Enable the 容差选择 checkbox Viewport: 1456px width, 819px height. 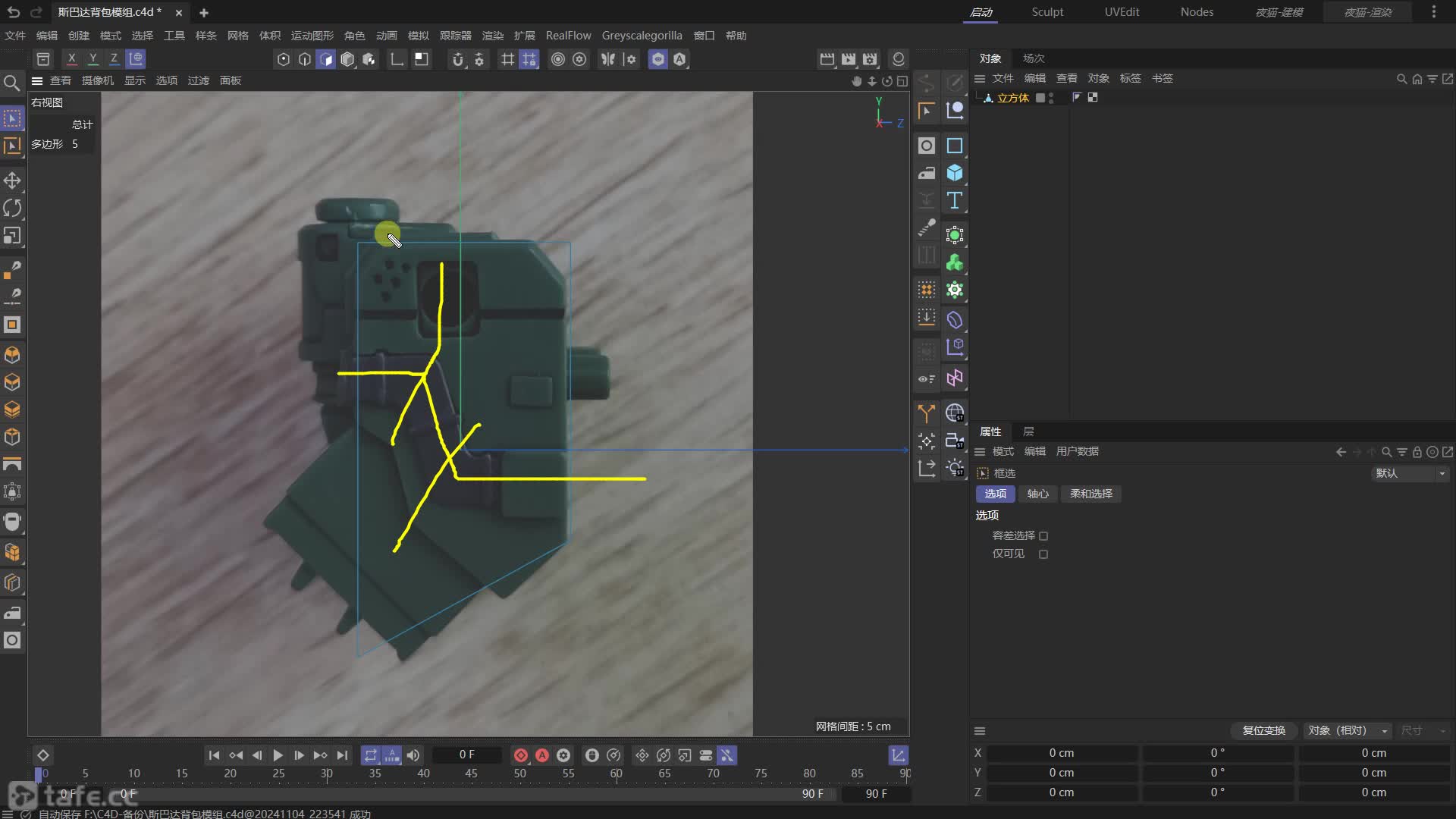tap(1043, 536)
